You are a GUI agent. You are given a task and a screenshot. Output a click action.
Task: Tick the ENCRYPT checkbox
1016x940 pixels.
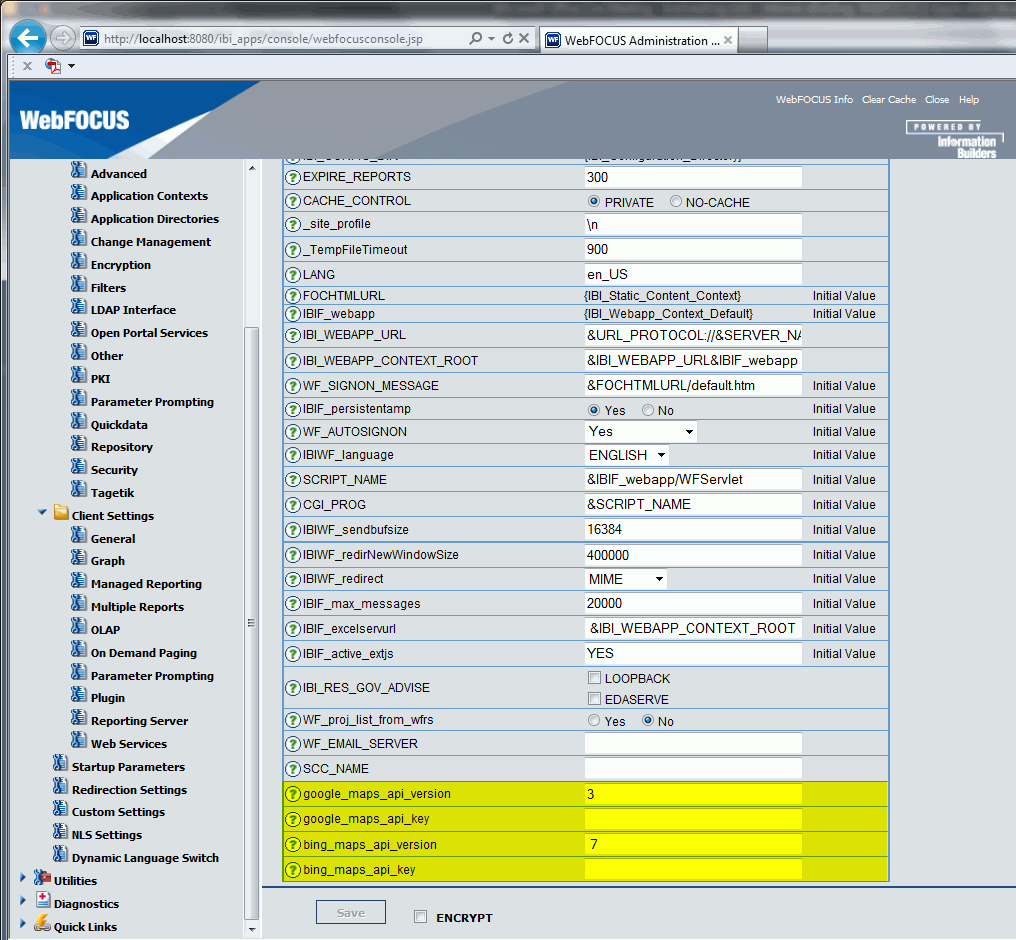tap(421, 917)
